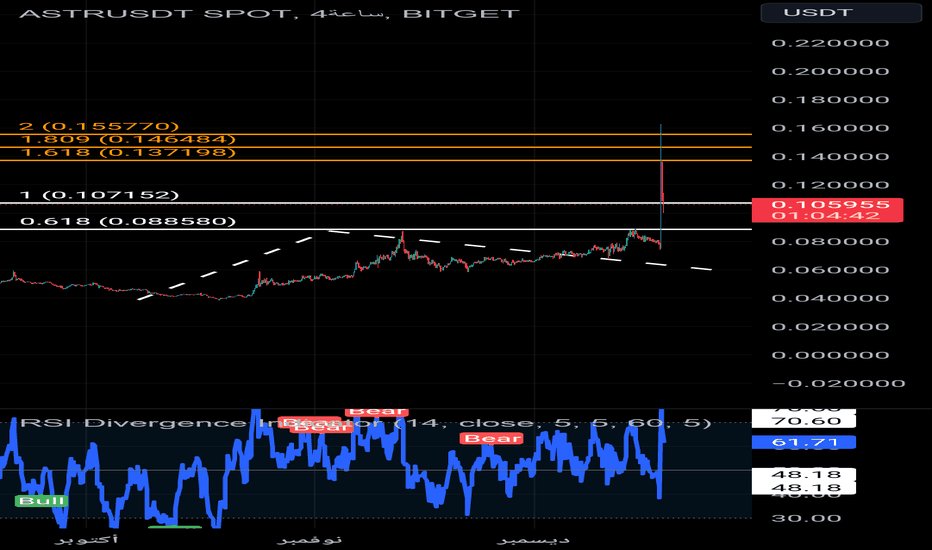Screen dimensions: 932x550
Task: Select the 1.809 (0.146484) Fibonacci label
Action: pos(128,139)
